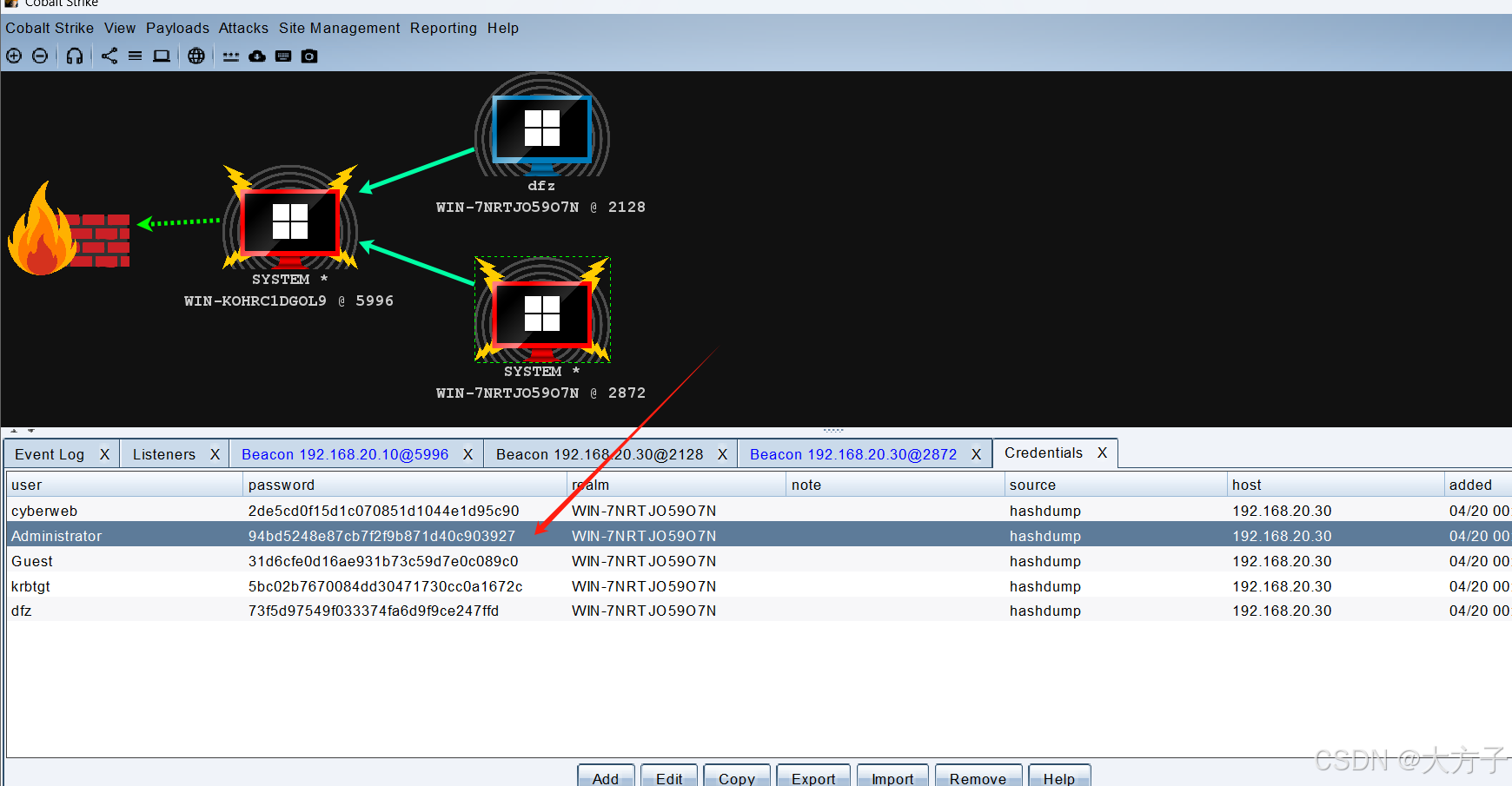Select the Guest credential row

click(x=759, y=561)
